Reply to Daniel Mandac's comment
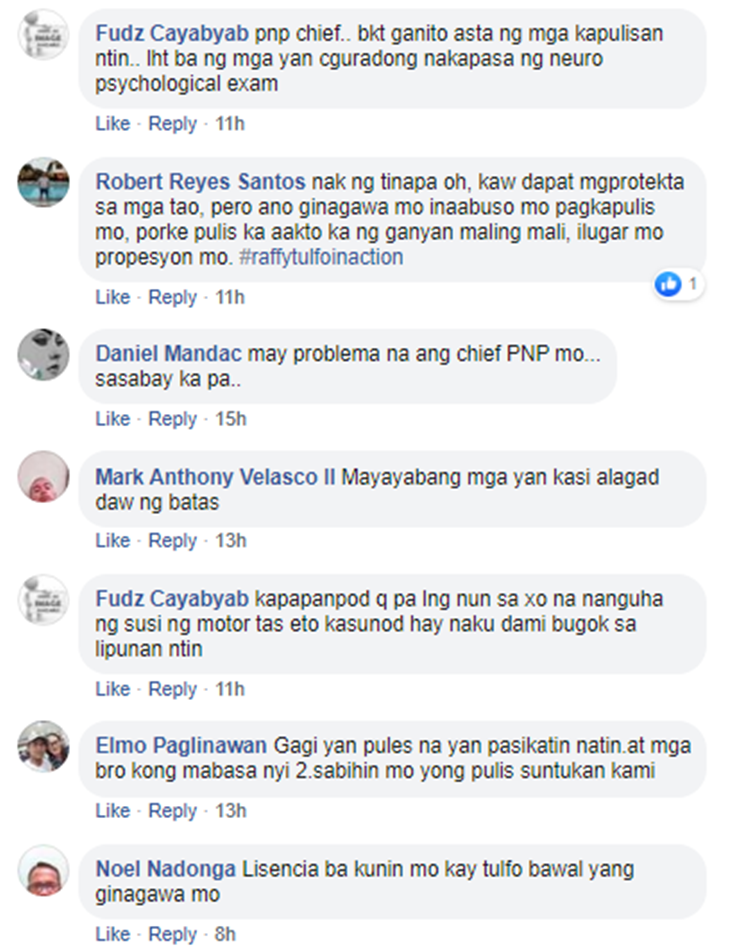 [x=172, y=418]
